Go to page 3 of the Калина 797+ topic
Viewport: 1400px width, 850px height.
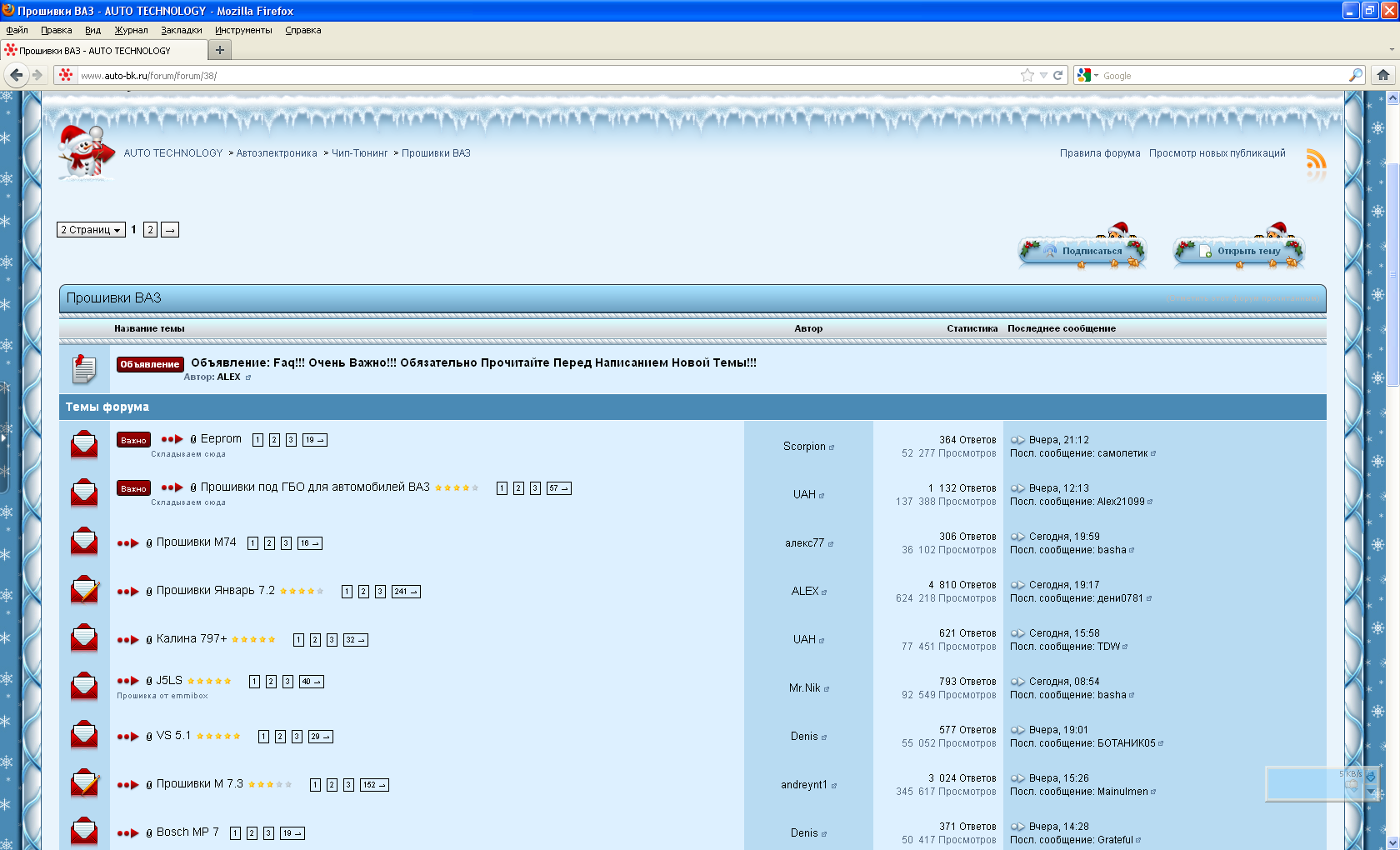pos(332,640)
